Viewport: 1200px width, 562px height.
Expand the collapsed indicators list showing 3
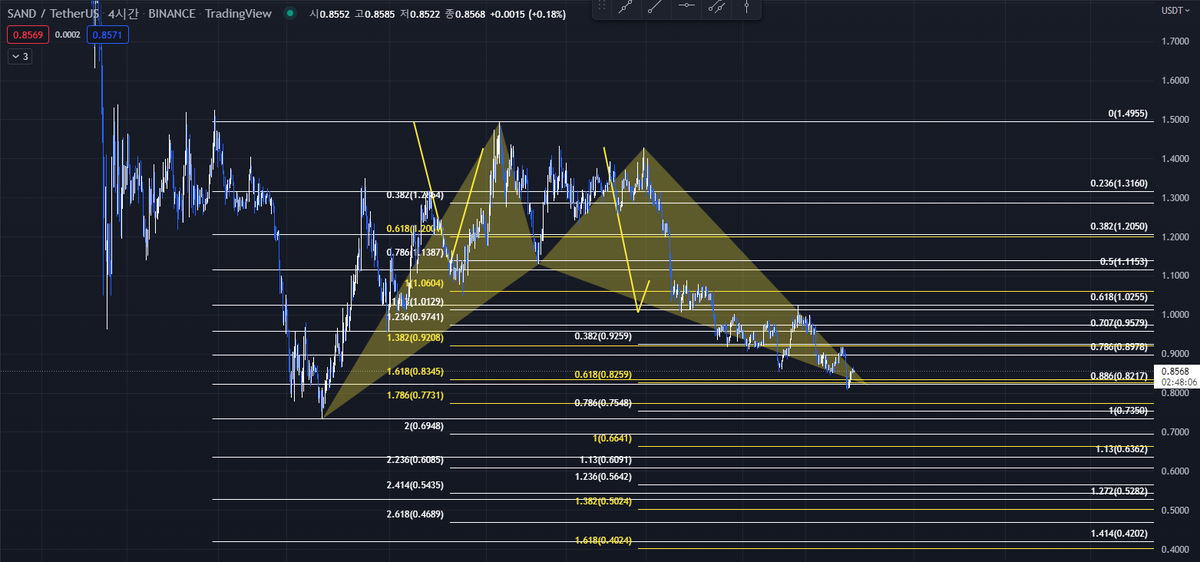tap(19, 57)
